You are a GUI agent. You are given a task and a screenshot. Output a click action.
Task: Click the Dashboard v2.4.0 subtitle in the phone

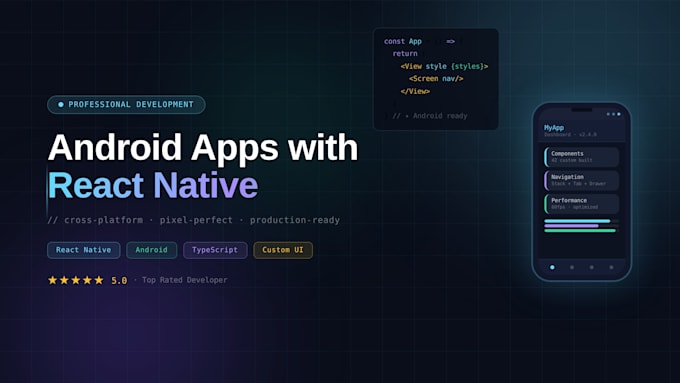tap(570, 135)
